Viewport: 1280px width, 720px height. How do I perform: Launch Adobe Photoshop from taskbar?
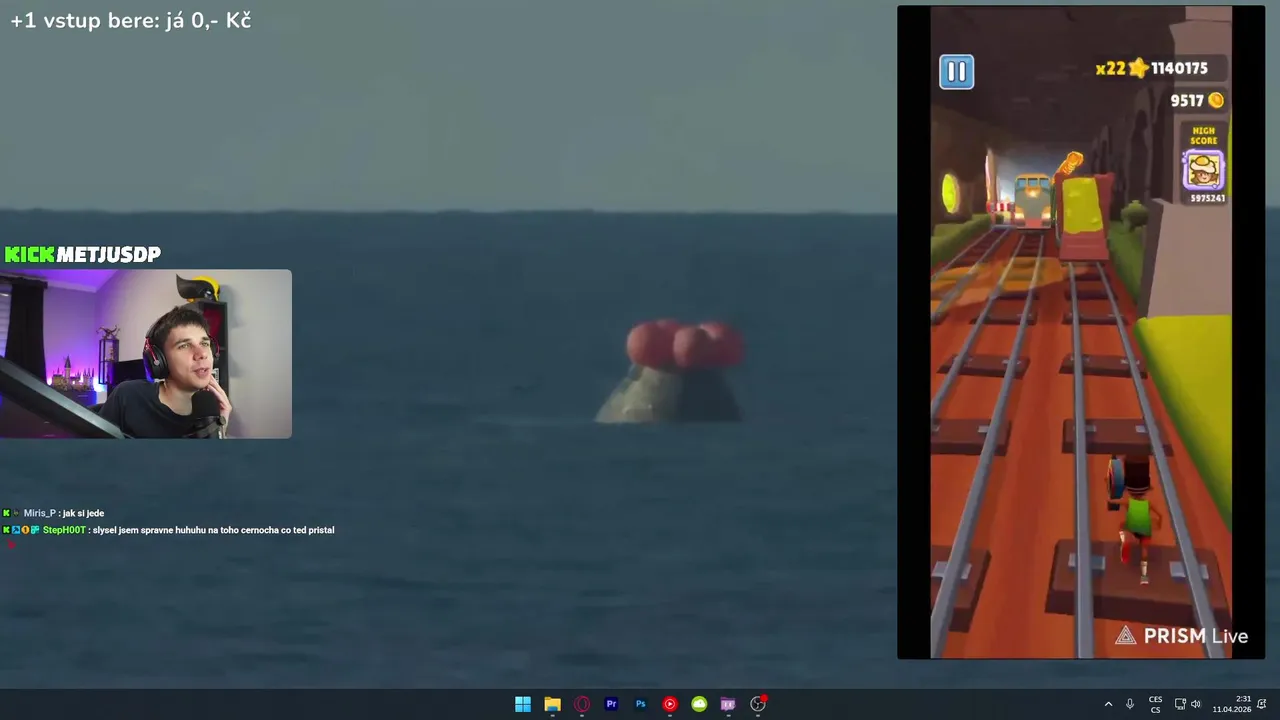pos(641,704)
